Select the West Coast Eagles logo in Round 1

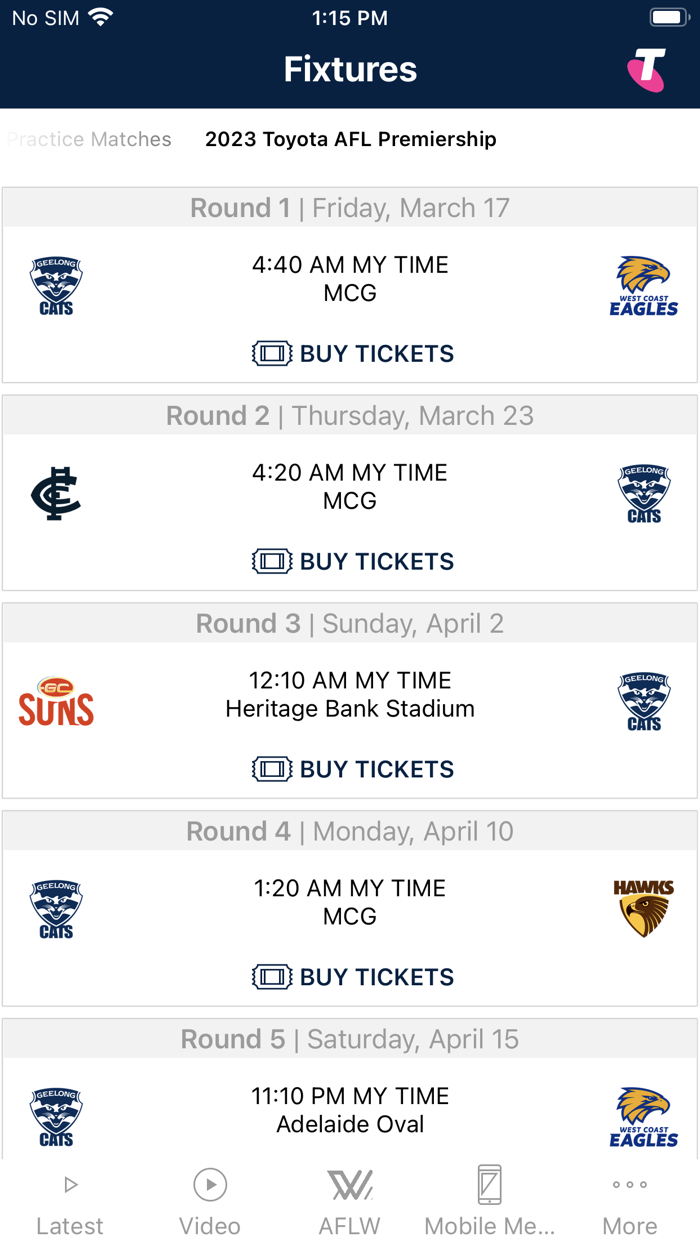(644, 285)
